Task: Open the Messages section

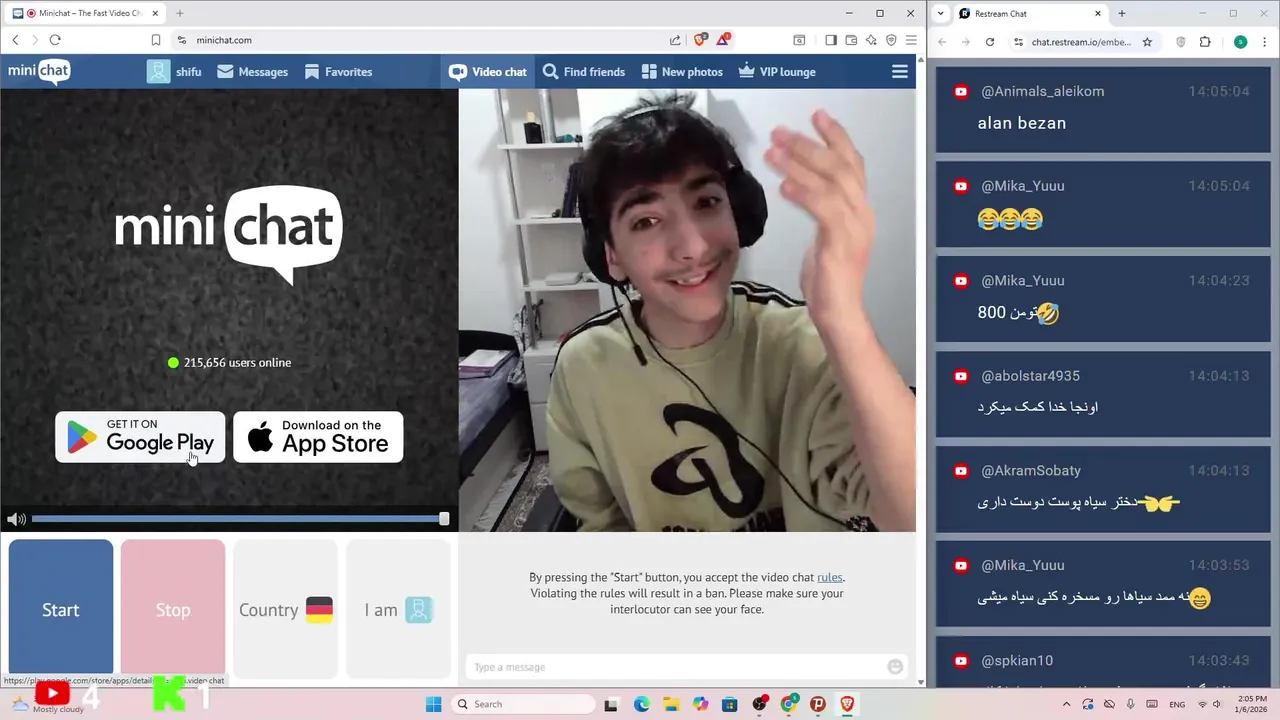Action: (252, 72)
